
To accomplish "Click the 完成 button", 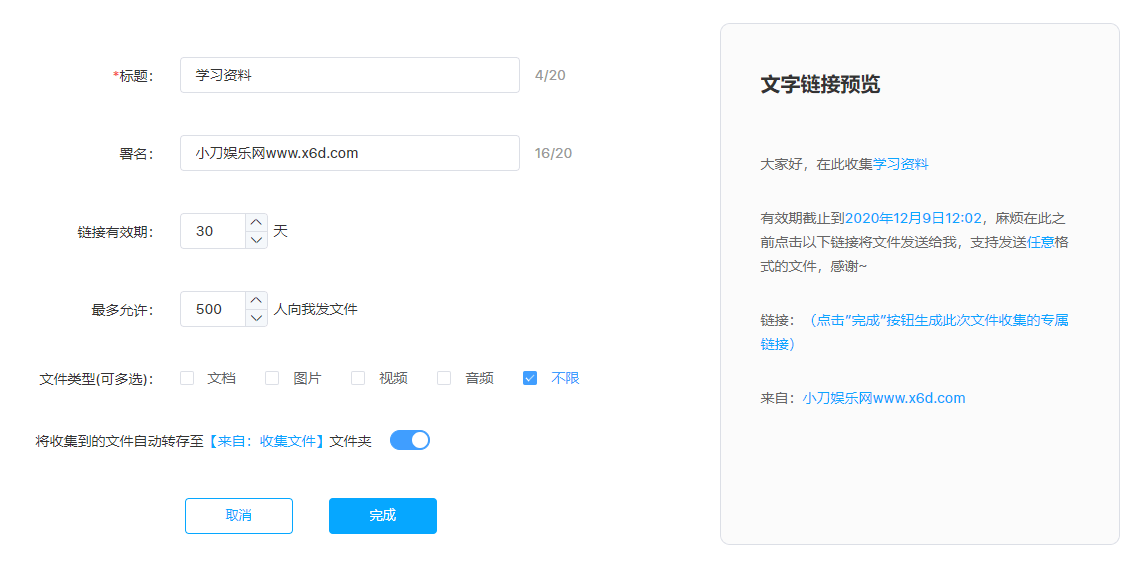I will [x=383, y=516].
